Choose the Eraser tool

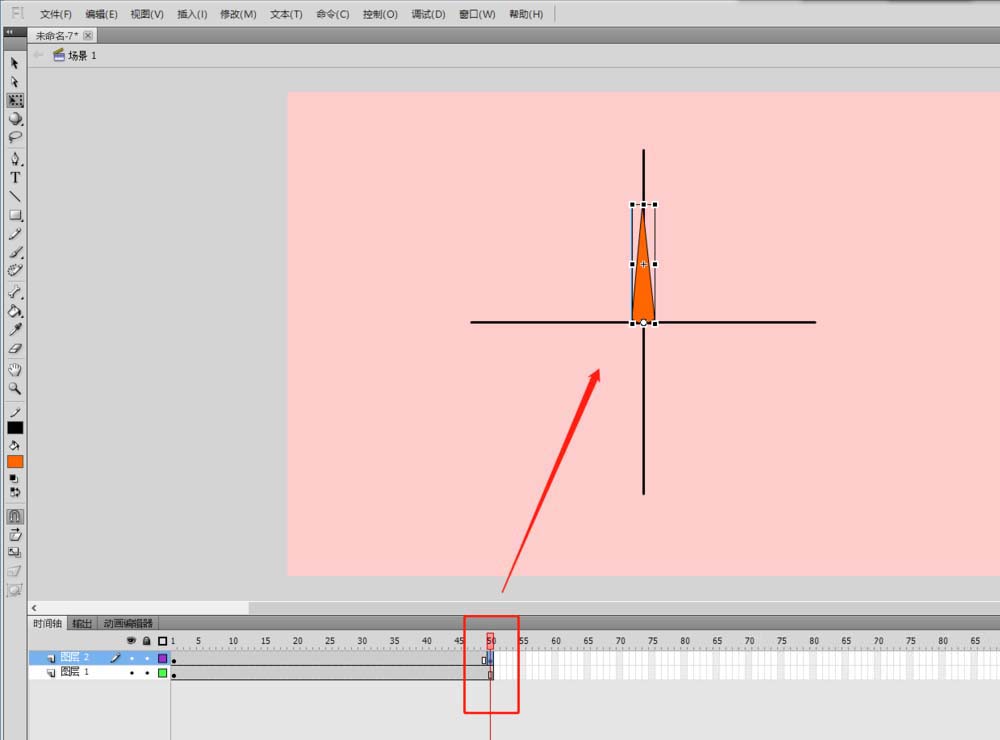(15, 349)
